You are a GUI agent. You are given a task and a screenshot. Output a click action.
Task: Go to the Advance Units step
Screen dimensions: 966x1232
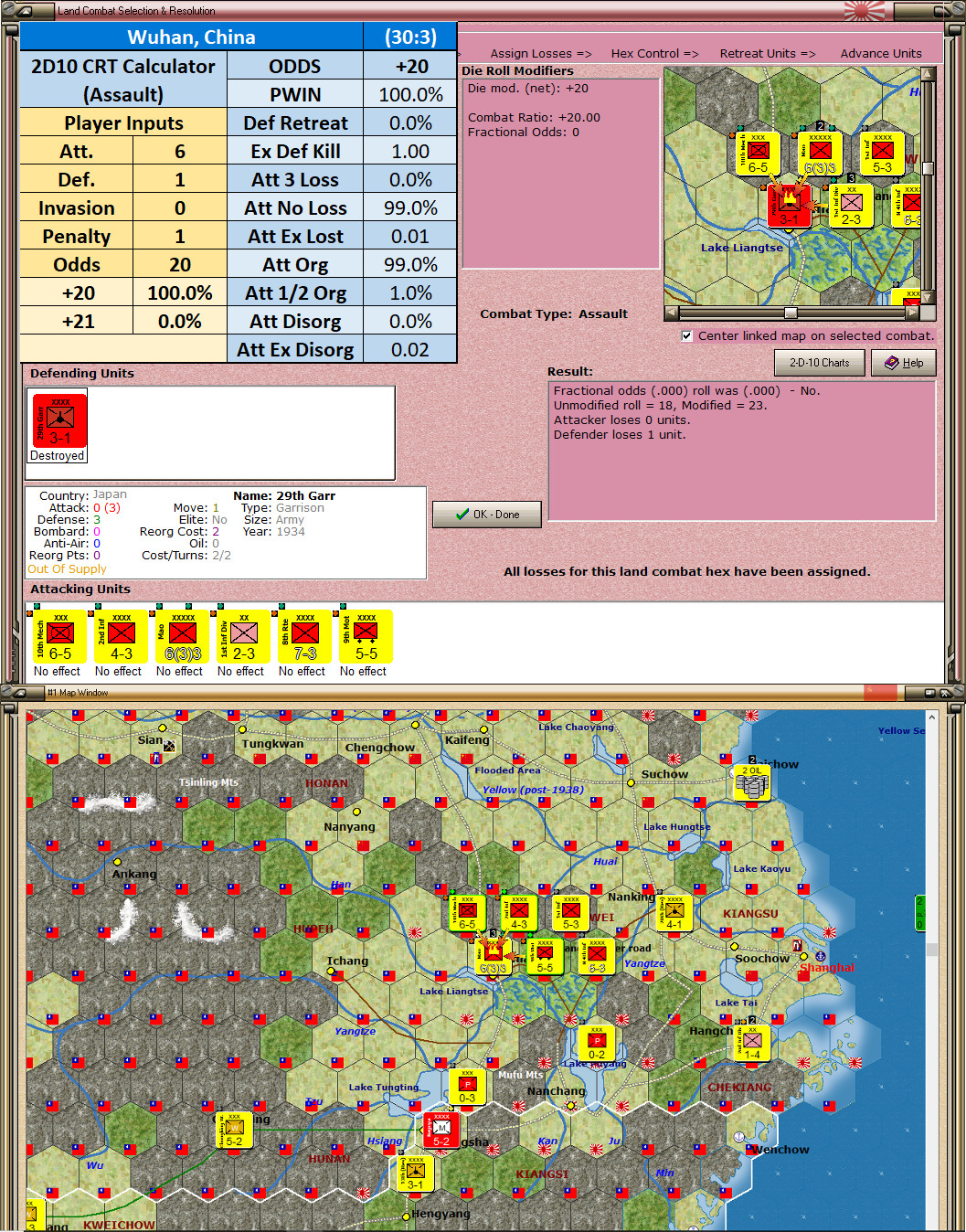pos(881,53)
